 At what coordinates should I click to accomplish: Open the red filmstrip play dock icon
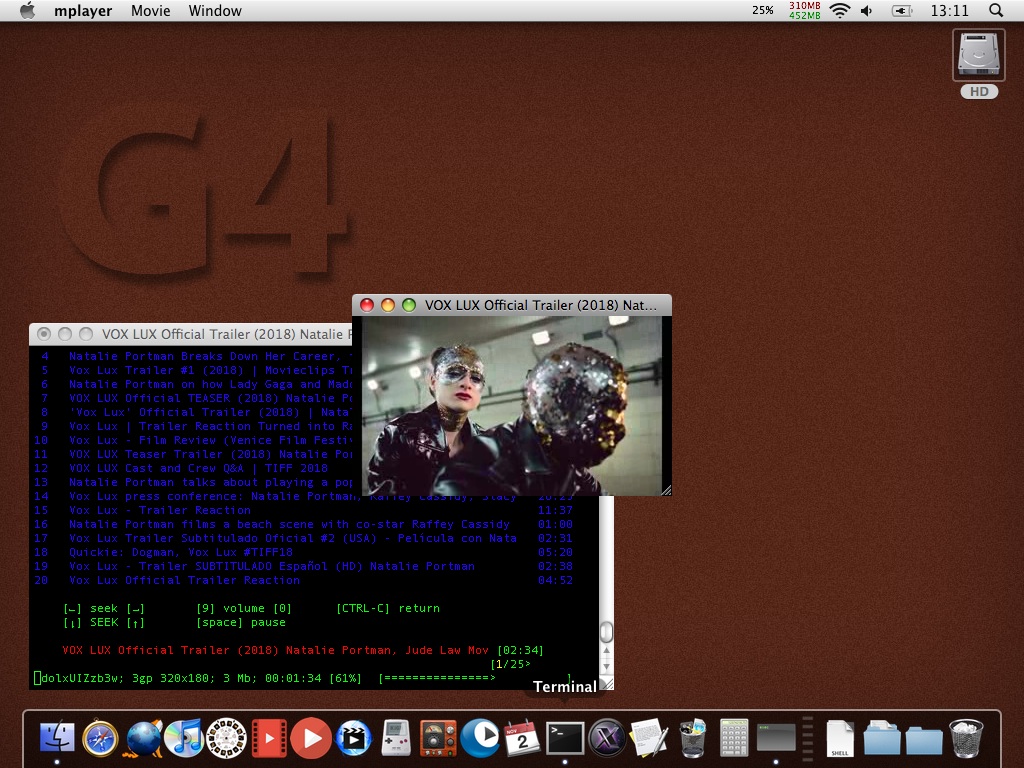269,738
